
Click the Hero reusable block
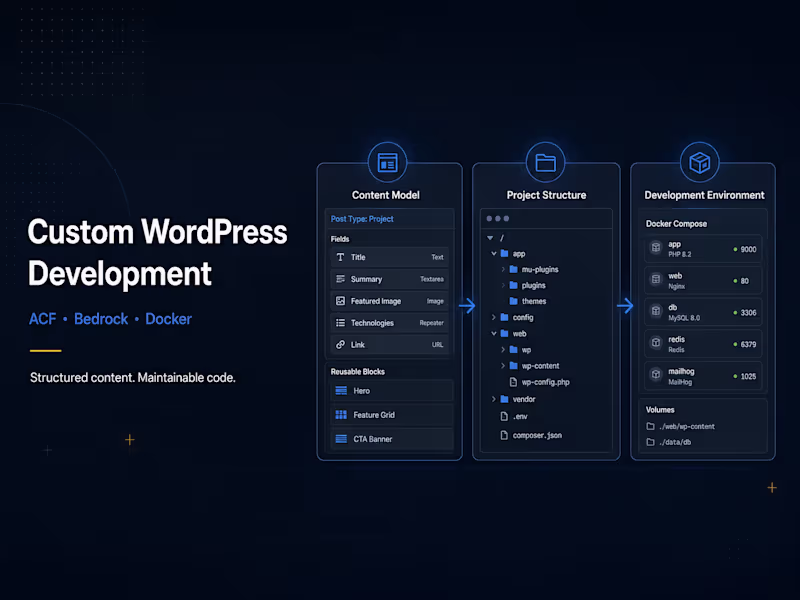tap(392, 391)
